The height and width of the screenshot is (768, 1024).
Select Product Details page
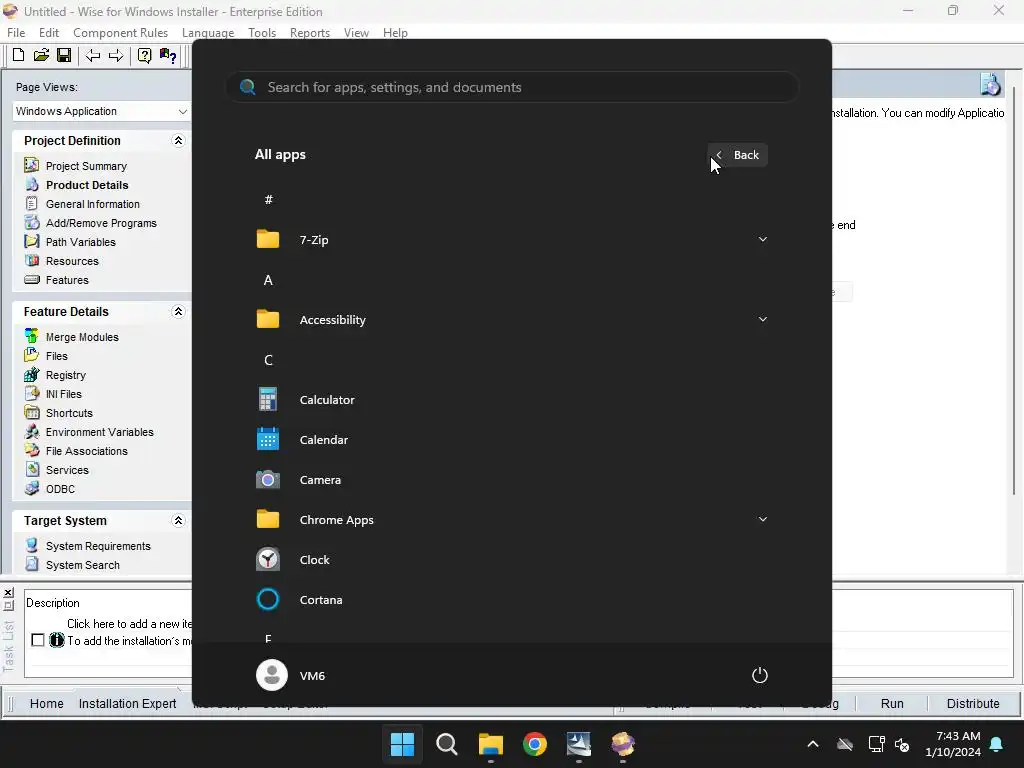click(x=86, y=185)
